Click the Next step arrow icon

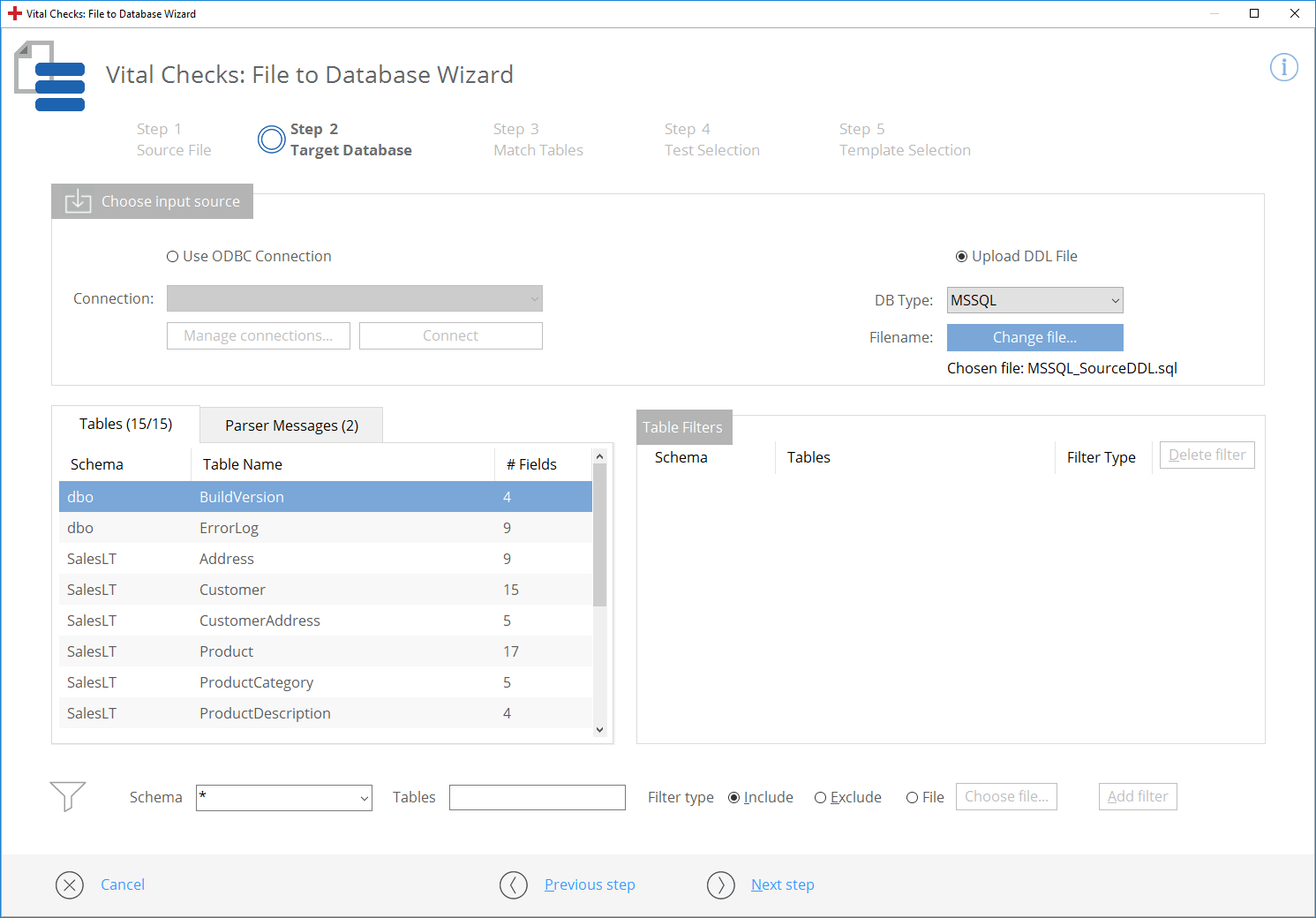[721, 884]
